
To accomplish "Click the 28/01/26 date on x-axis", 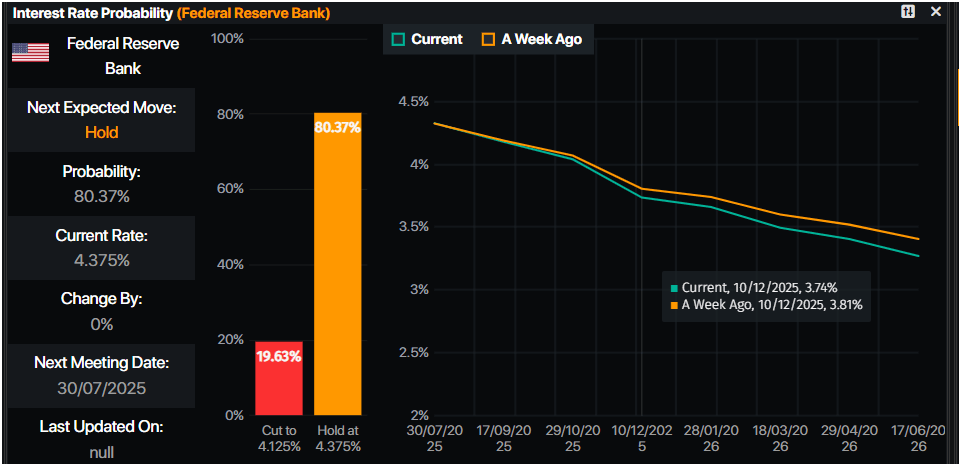I will pos(712,437).
